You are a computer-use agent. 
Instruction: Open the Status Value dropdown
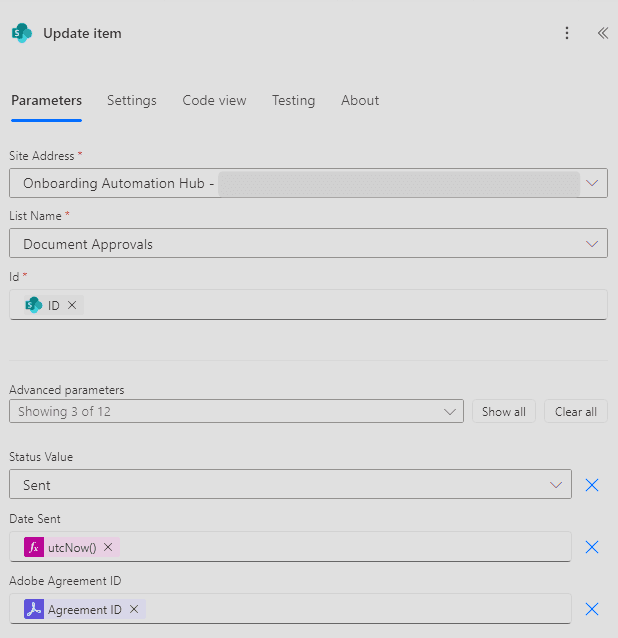(x=556, y=485)
